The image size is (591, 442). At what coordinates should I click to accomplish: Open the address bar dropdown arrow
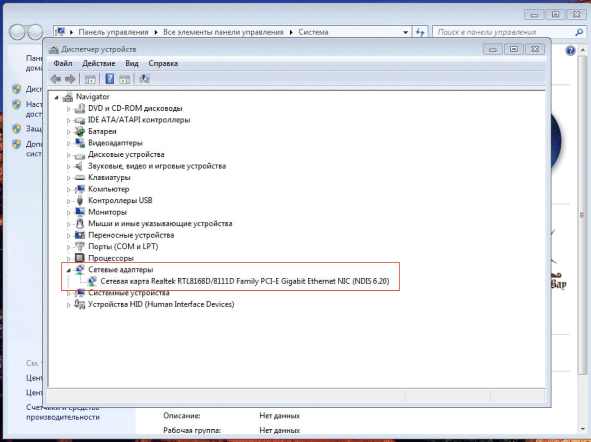click(405, 32)
